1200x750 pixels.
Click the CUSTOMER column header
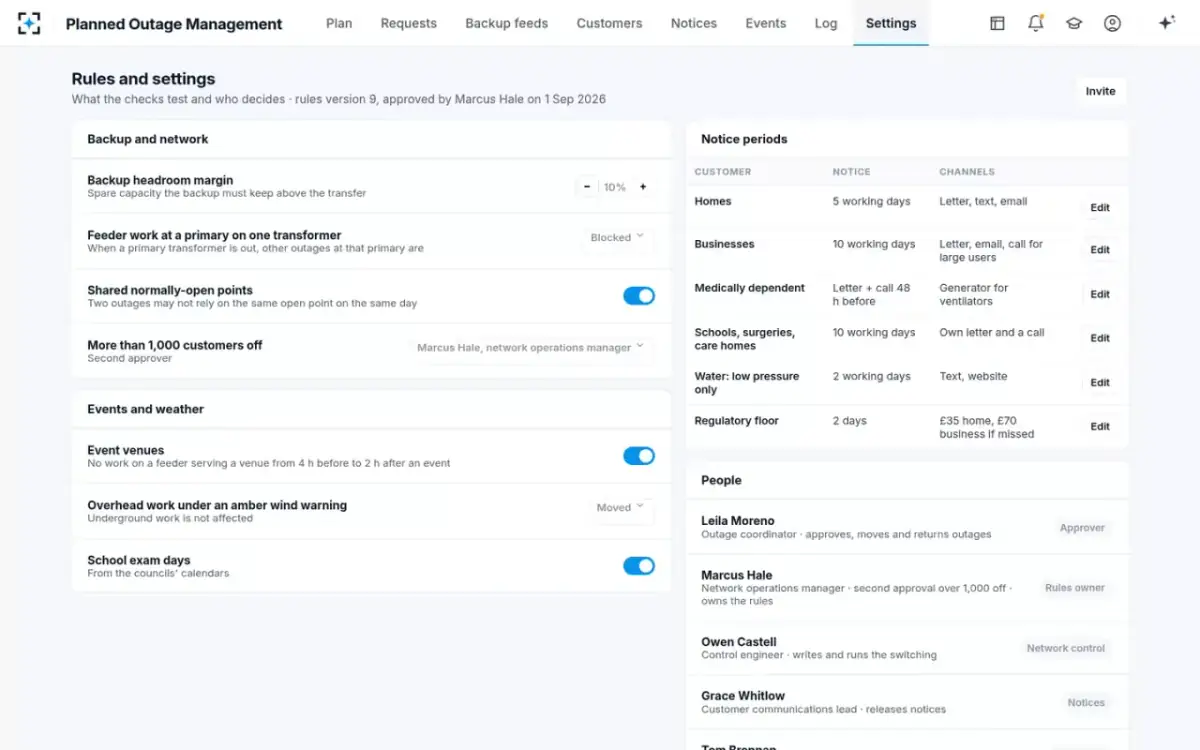coord(723,172)
